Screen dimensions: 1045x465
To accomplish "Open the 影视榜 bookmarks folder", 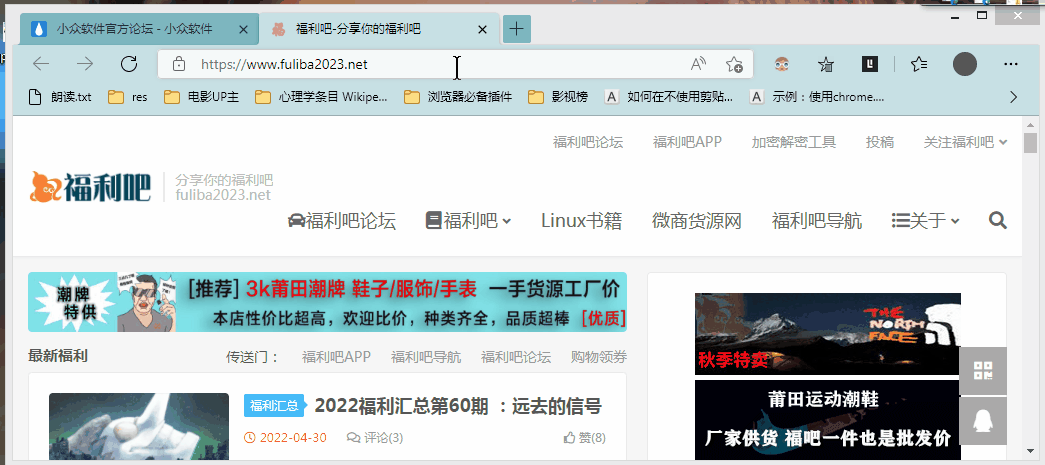I will click(558, 97).
